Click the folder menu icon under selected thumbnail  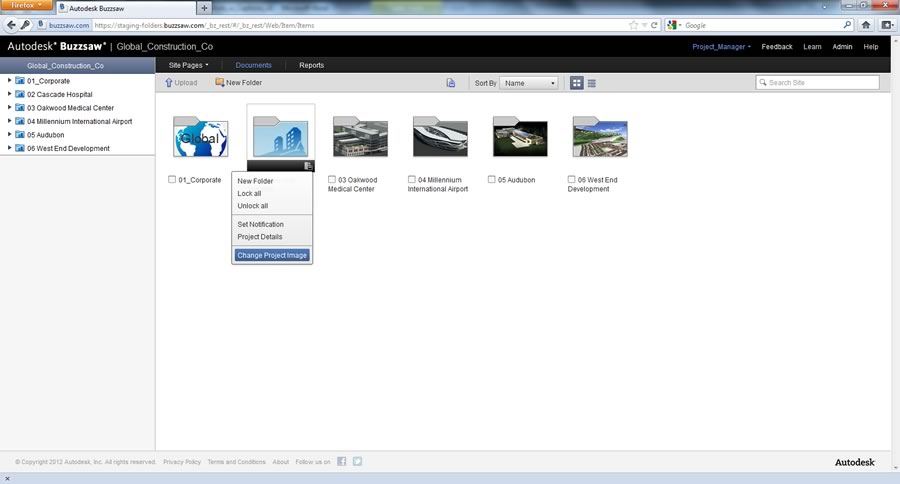coord(308,166)
